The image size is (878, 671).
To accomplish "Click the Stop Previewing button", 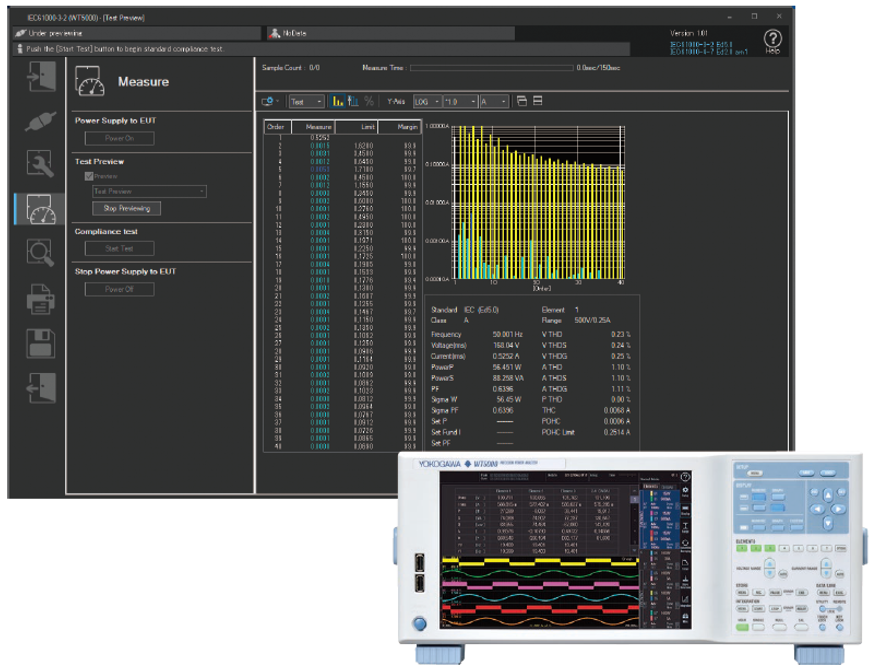I will click(x=125, y=208).
